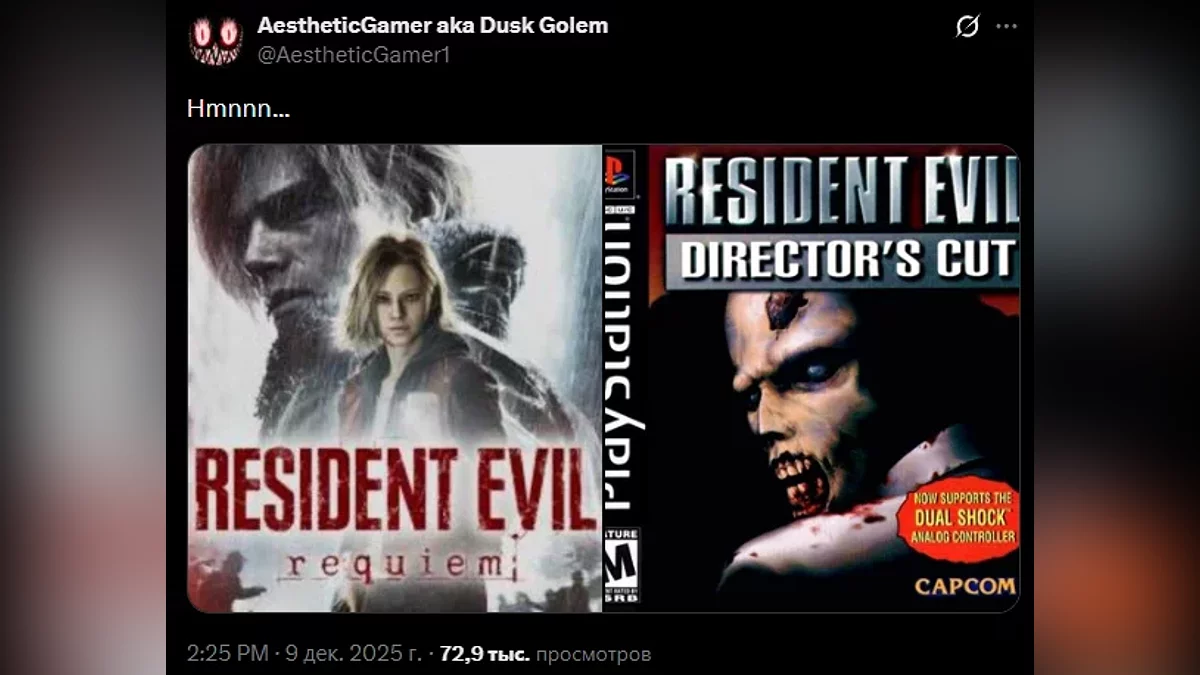This screenshot has height=675, width=1200.
Task: Open the three-dot more options menu
Action: (x=1006, y=27)
